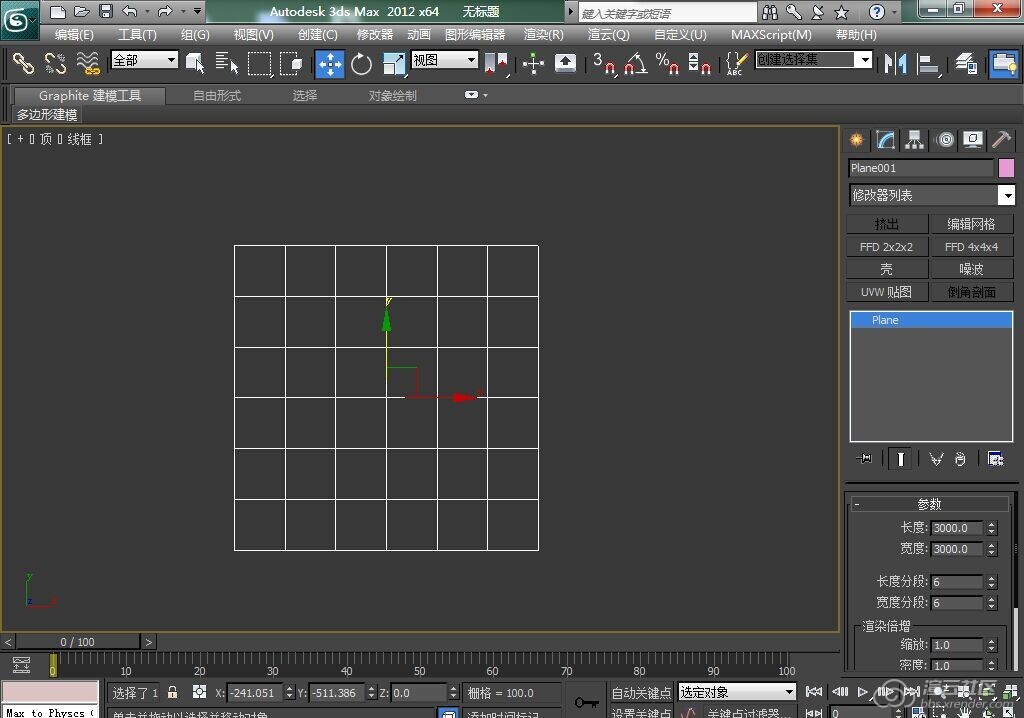Save the scene with the floppy icon
1024x718 pixels.
pyautogui.click(x=106, y=11)
